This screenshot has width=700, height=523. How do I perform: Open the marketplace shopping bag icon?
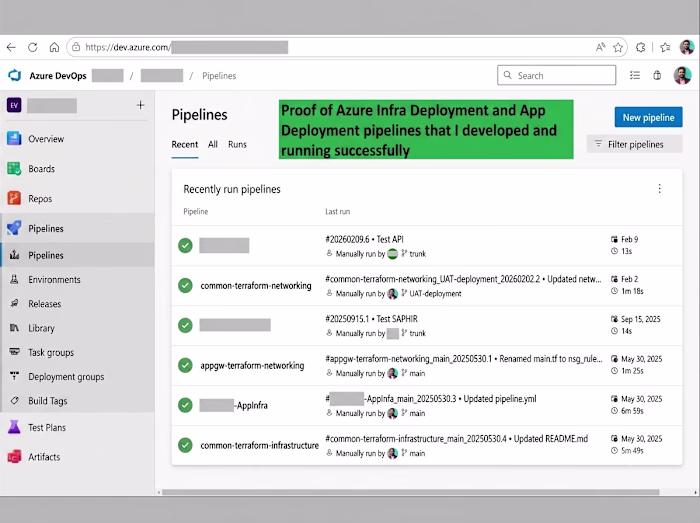657,75
